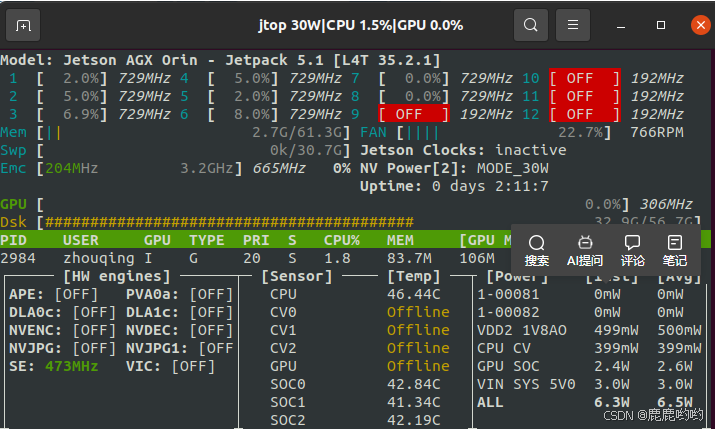Click the GPU 306MHz frequency value
The image size is (715, 429).
[666, 205]
